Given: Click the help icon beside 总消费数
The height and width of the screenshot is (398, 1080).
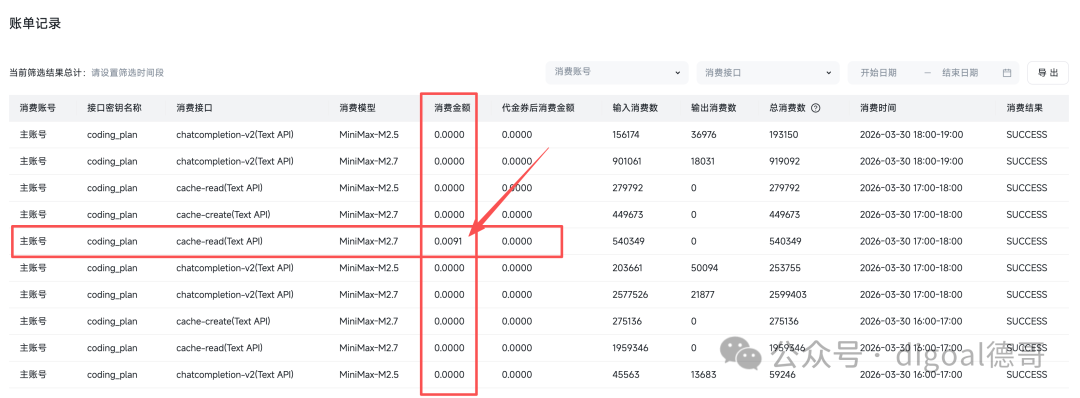Looking at the screenshot, I should (x=816, y=108).
